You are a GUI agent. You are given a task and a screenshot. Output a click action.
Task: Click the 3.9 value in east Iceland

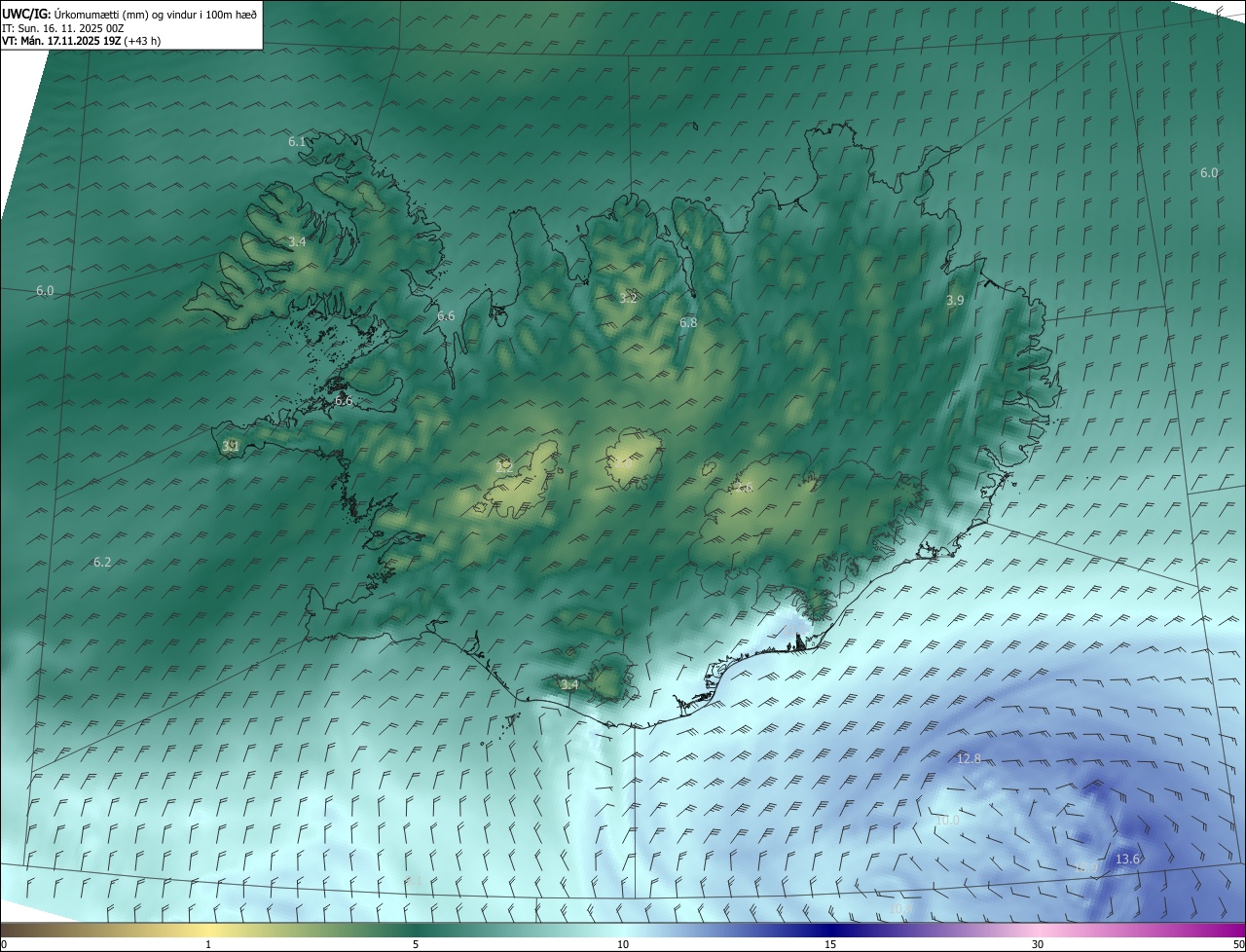pos(955,301)
